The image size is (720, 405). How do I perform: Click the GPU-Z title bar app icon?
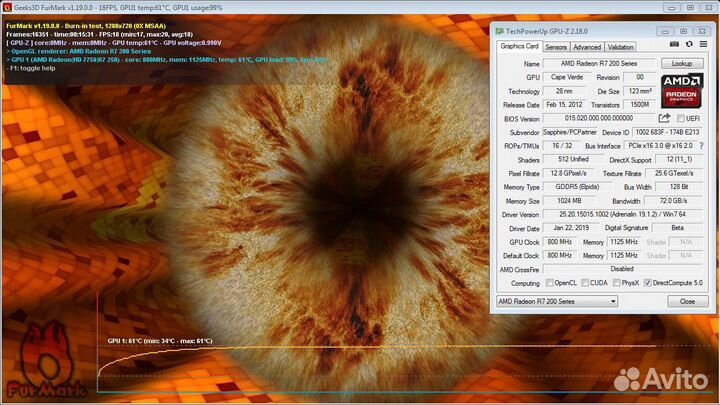499,30
